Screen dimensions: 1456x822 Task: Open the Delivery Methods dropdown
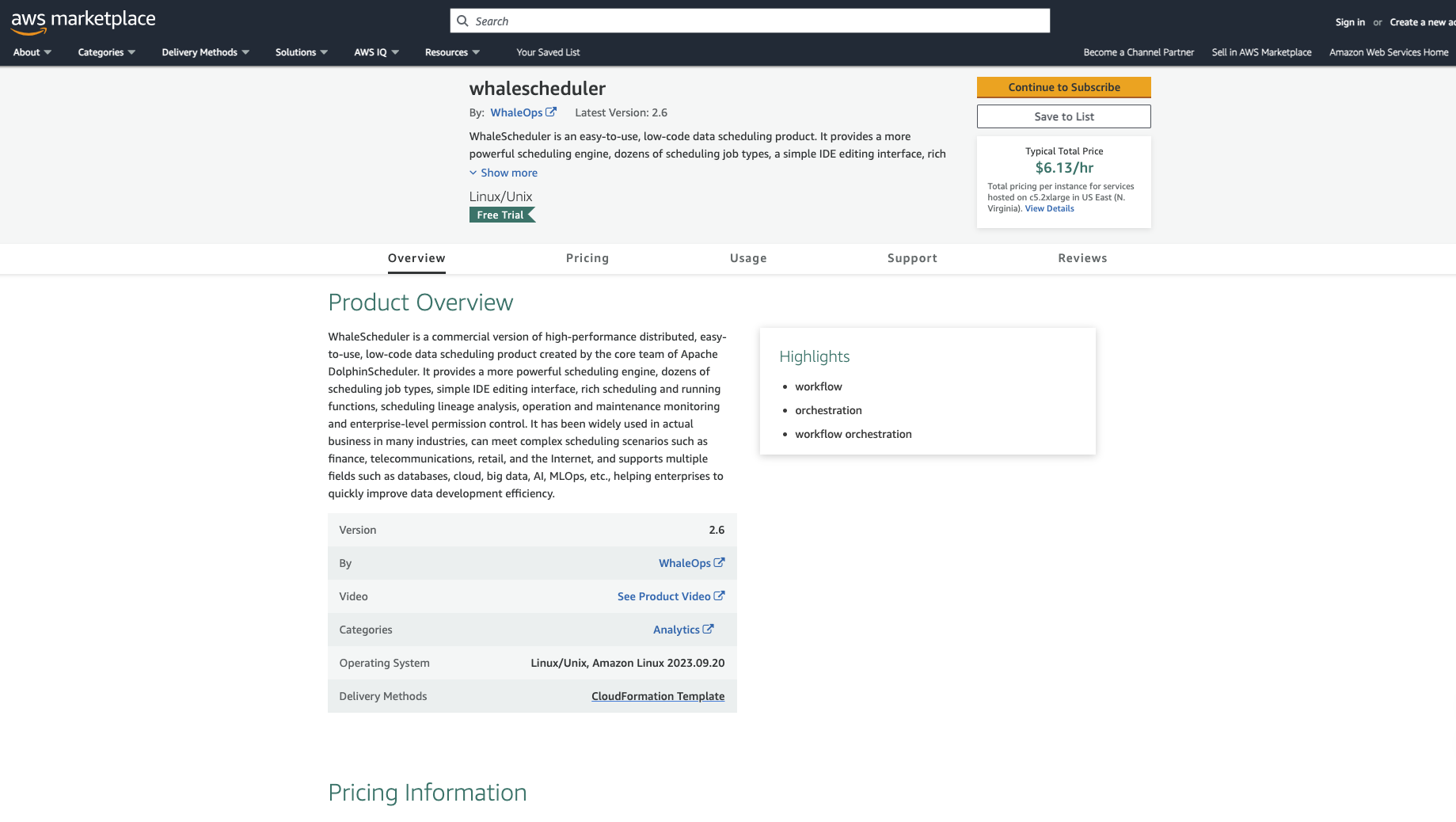coord(206,52)
